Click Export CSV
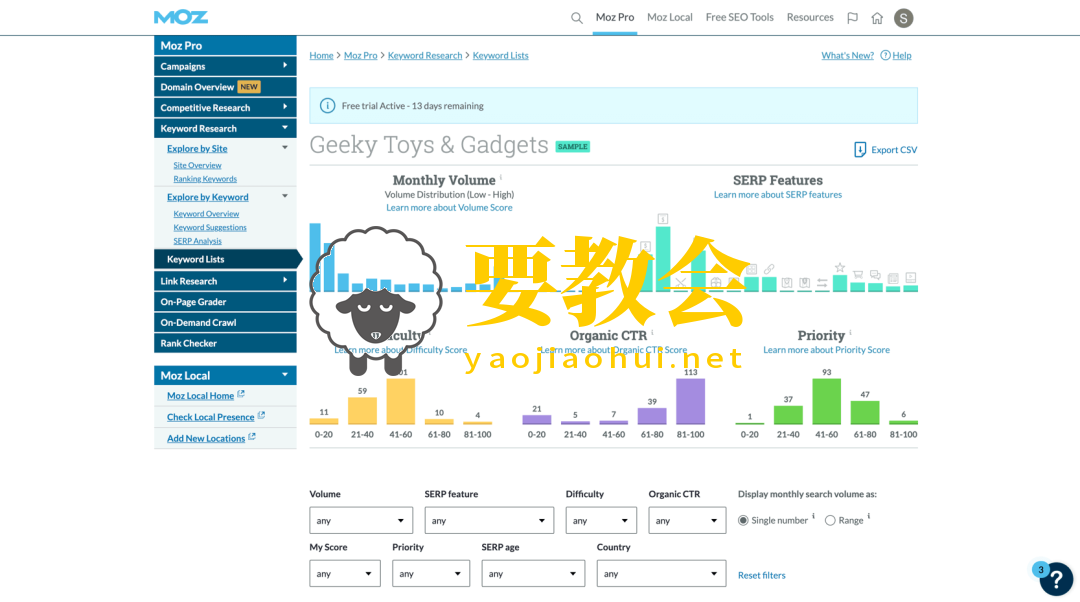 885,149
